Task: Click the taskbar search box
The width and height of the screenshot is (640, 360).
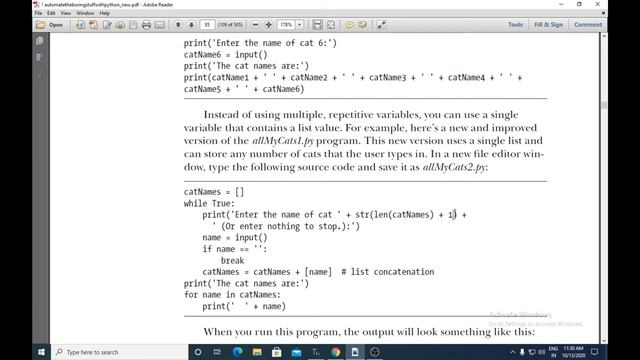Action: point(120,352)
